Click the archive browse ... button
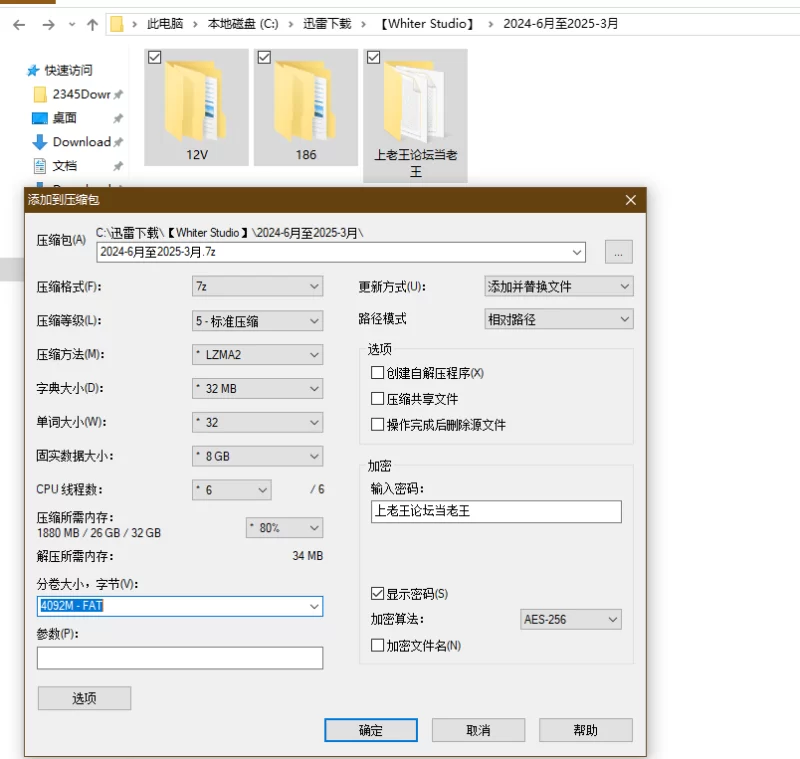 click(x=618, y=252)
